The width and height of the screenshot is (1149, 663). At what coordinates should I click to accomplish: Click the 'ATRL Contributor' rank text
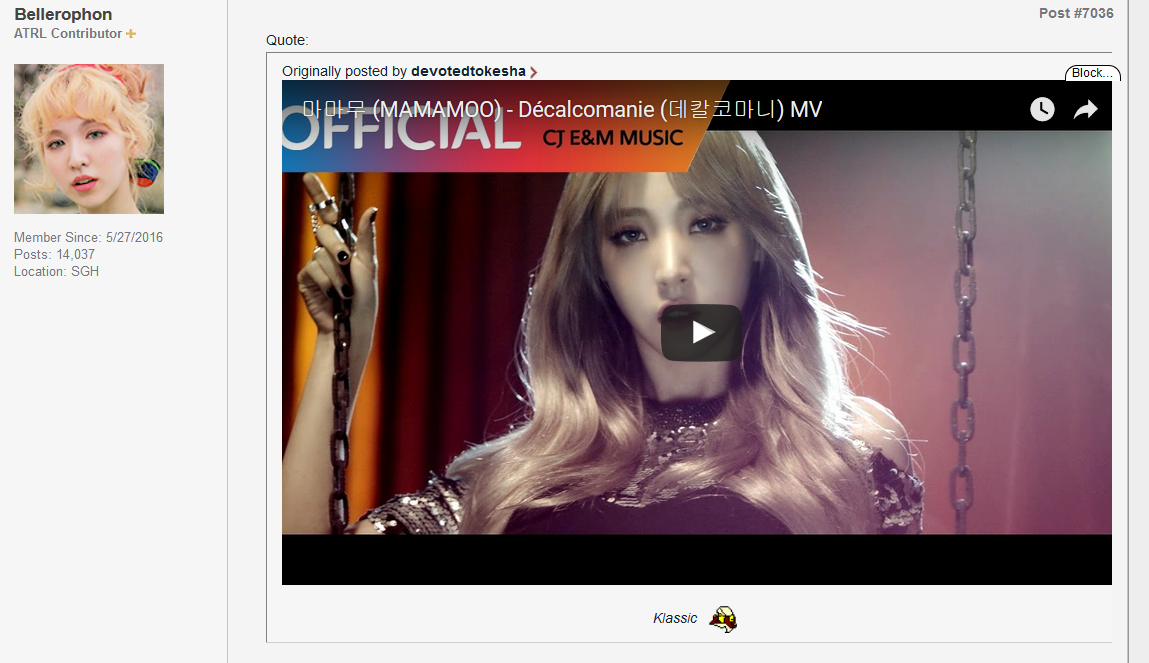click(67, 34)
